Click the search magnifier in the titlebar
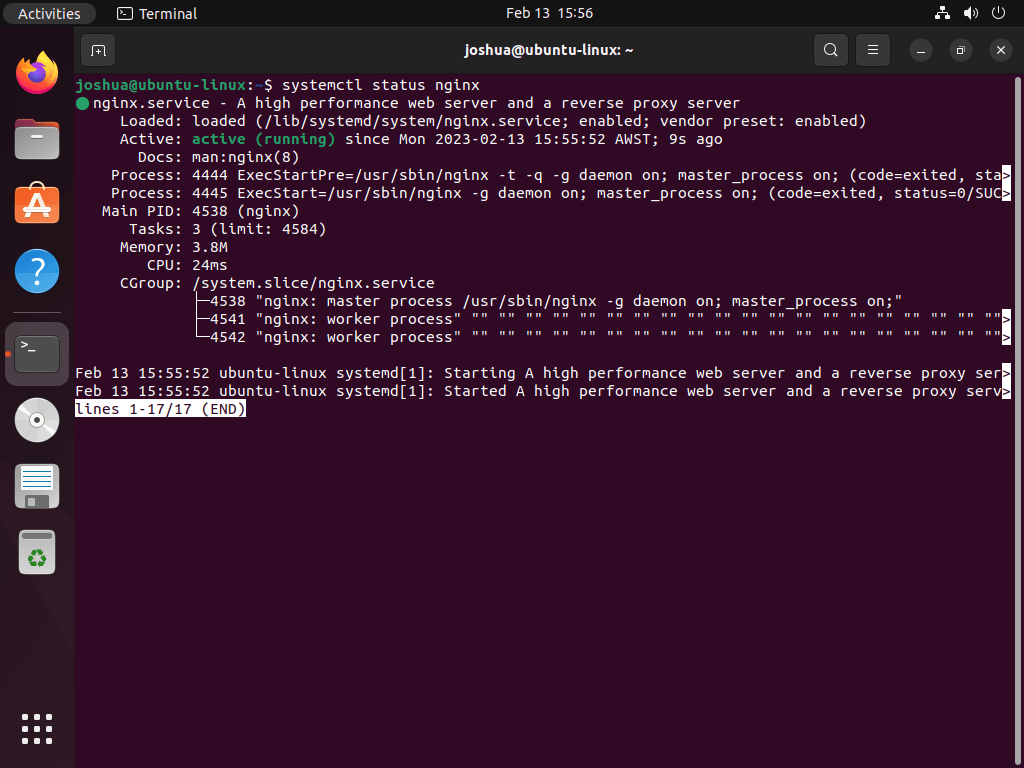 (x=830, y=50)
